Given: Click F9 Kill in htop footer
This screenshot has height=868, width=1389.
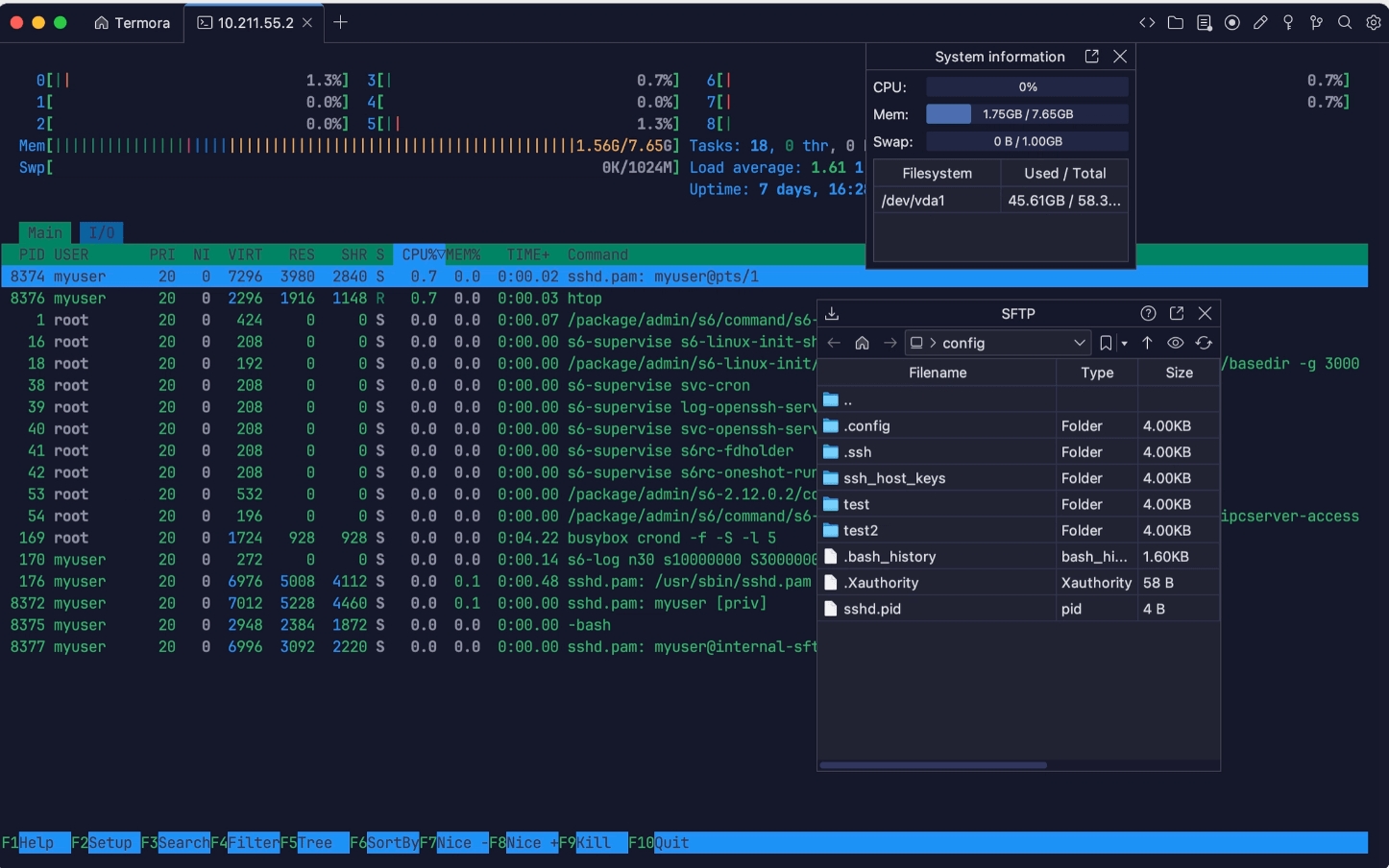Looking at the screenshot, I should point(593,842).
